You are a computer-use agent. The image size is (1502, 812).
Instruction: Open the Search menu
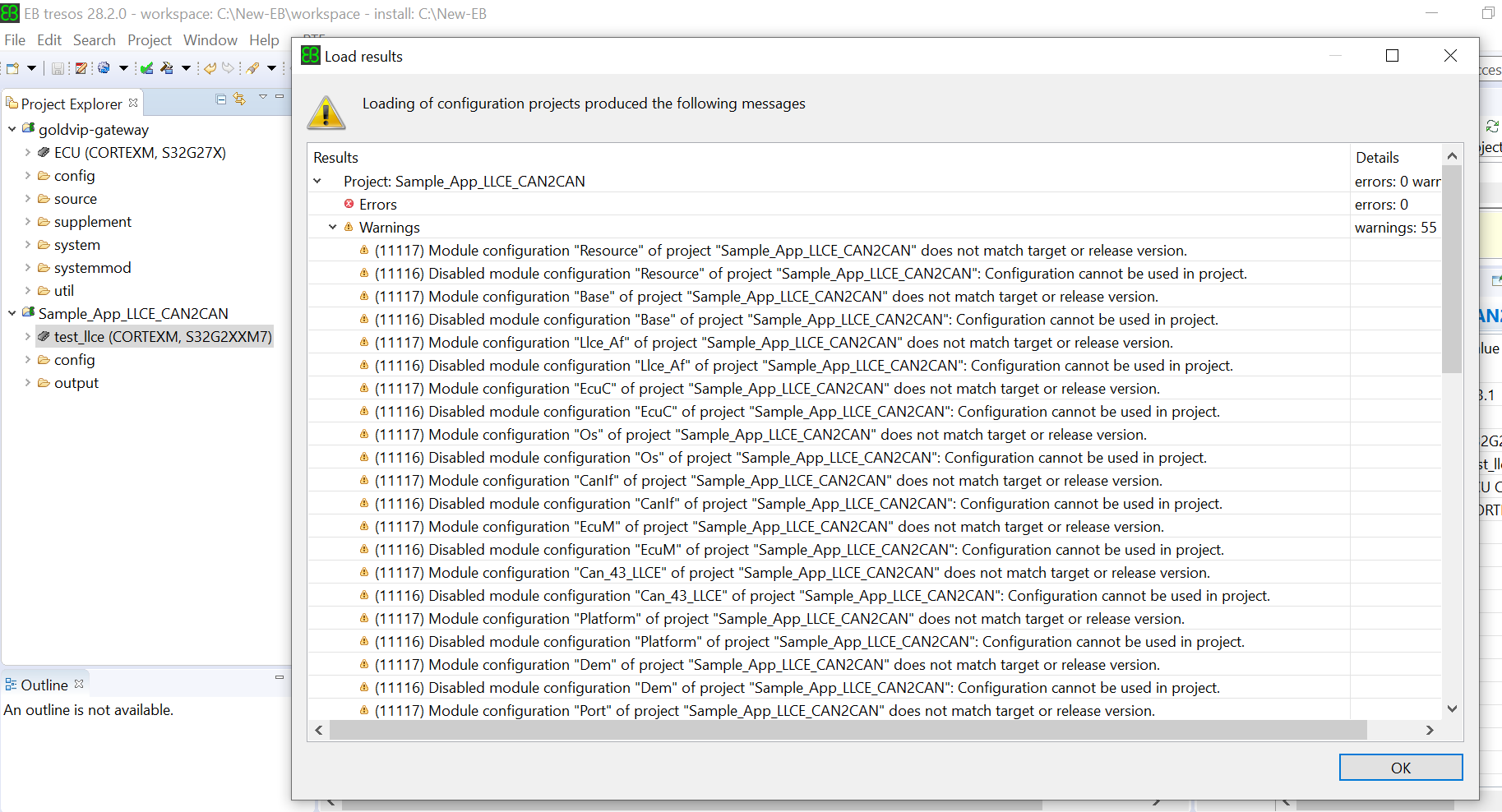(x=94, y=39)
